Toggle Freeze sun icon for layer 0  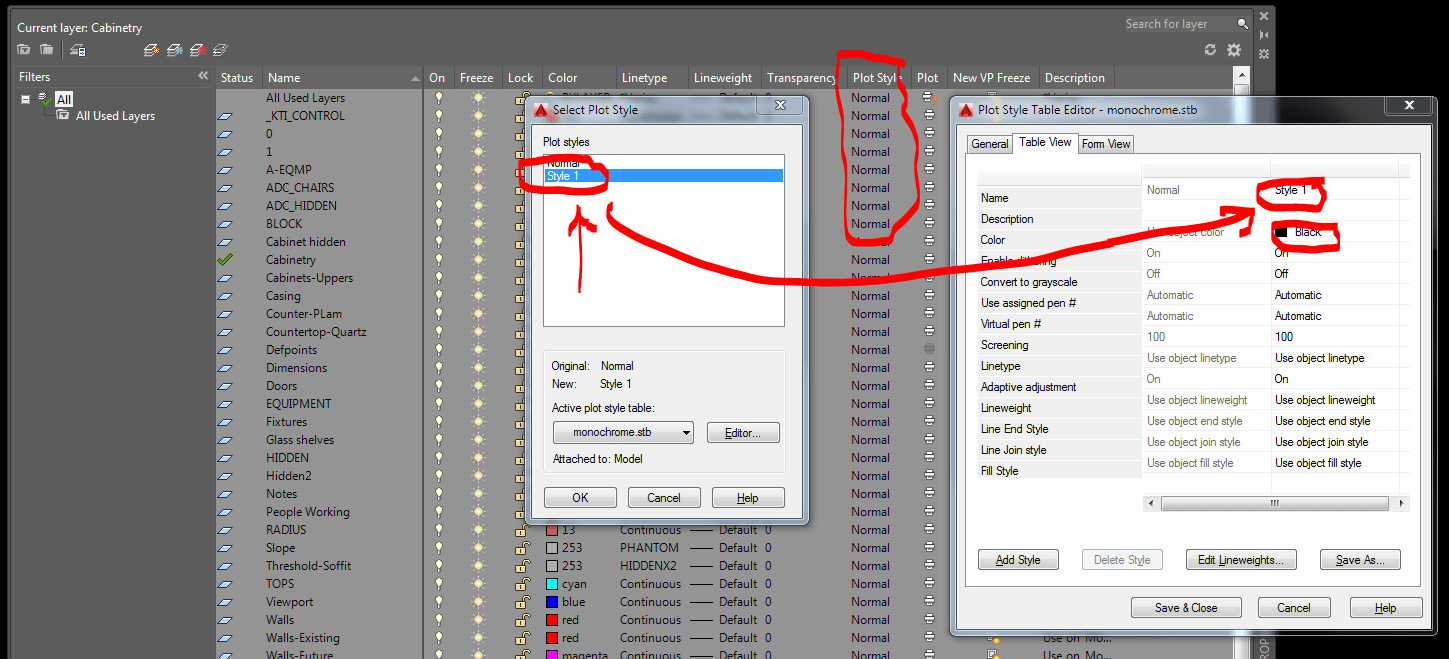tap(478, 134)
